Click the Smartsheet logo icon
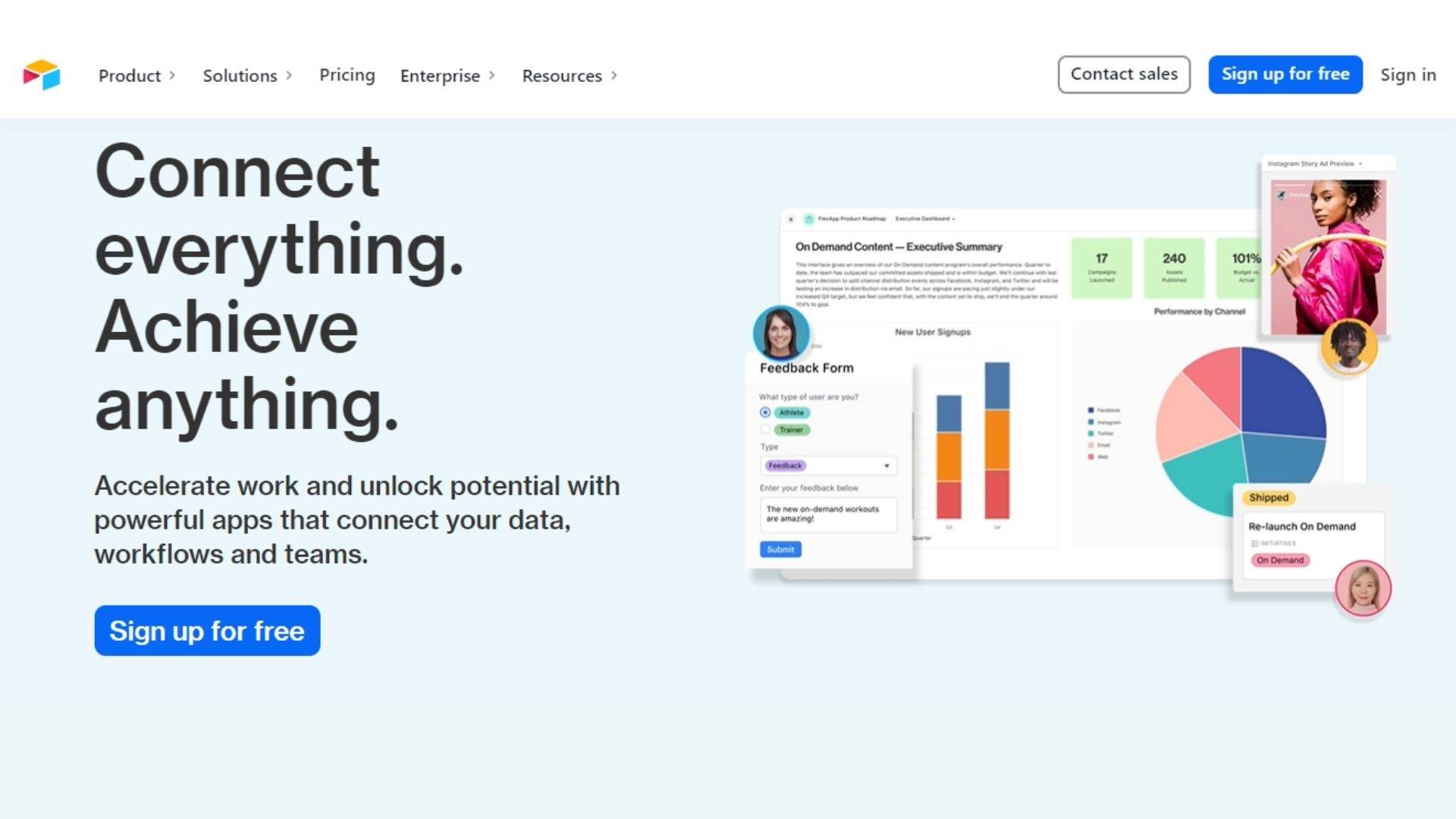 pos(40,75)
